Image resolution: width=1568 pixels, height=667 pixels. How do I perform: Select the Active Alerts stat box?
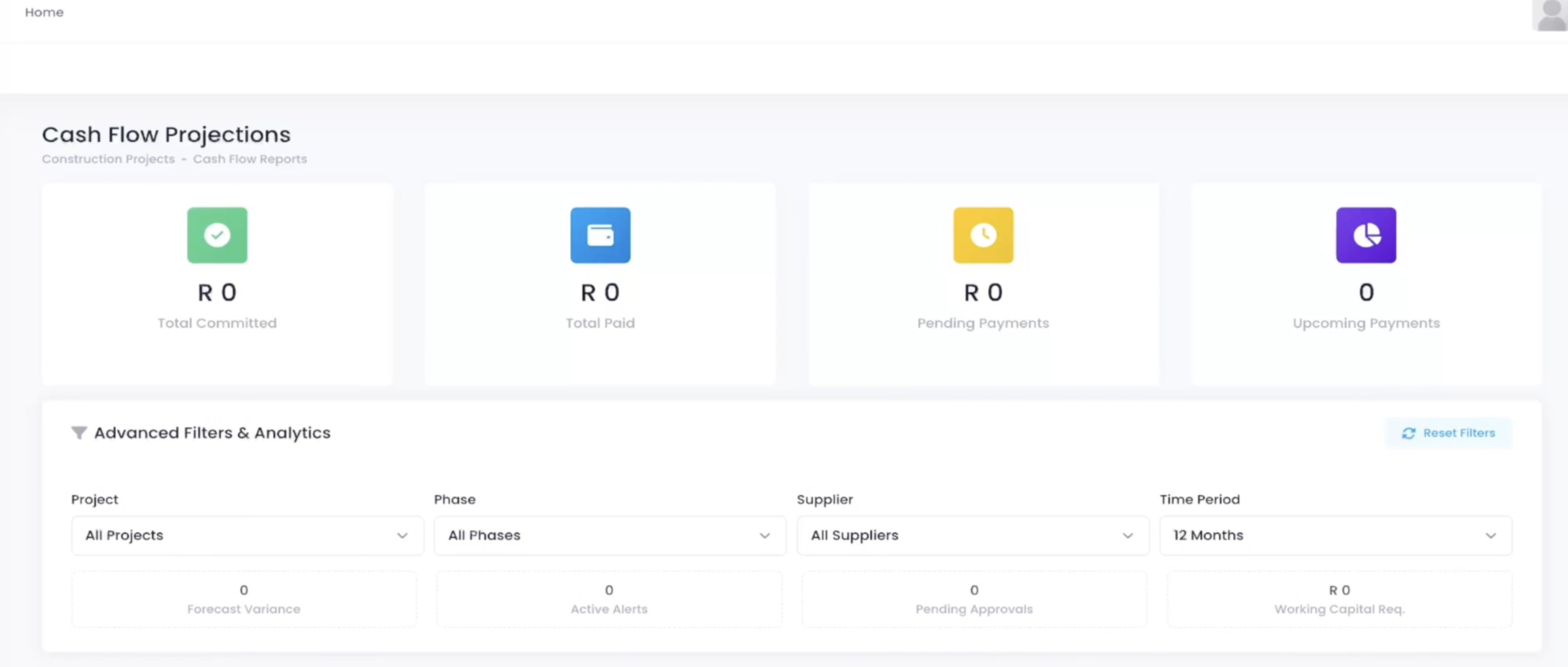coord(609,599)
